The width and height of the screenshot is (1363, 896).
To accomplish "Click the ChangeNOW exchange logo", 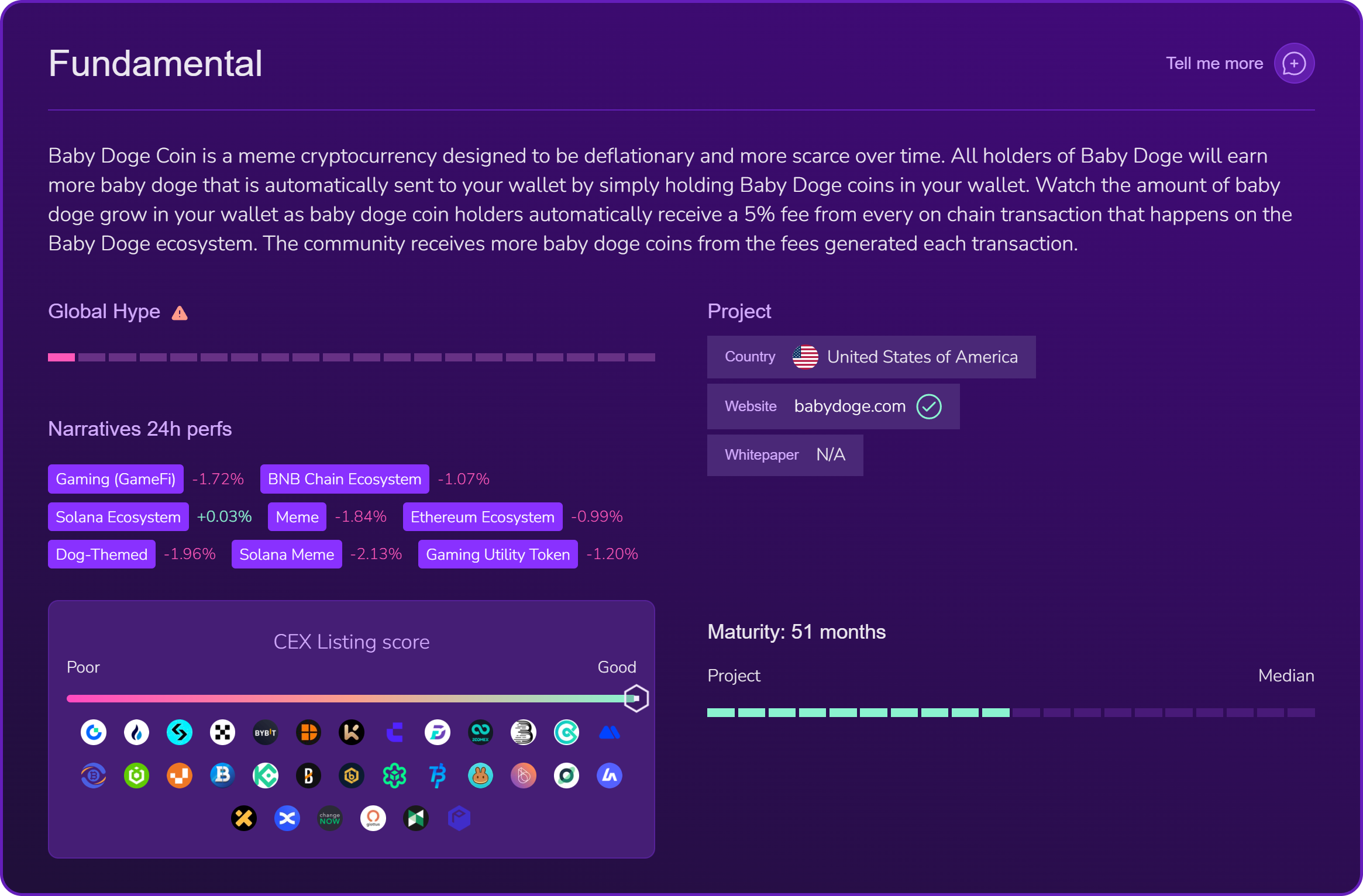I will coord(330,819).
